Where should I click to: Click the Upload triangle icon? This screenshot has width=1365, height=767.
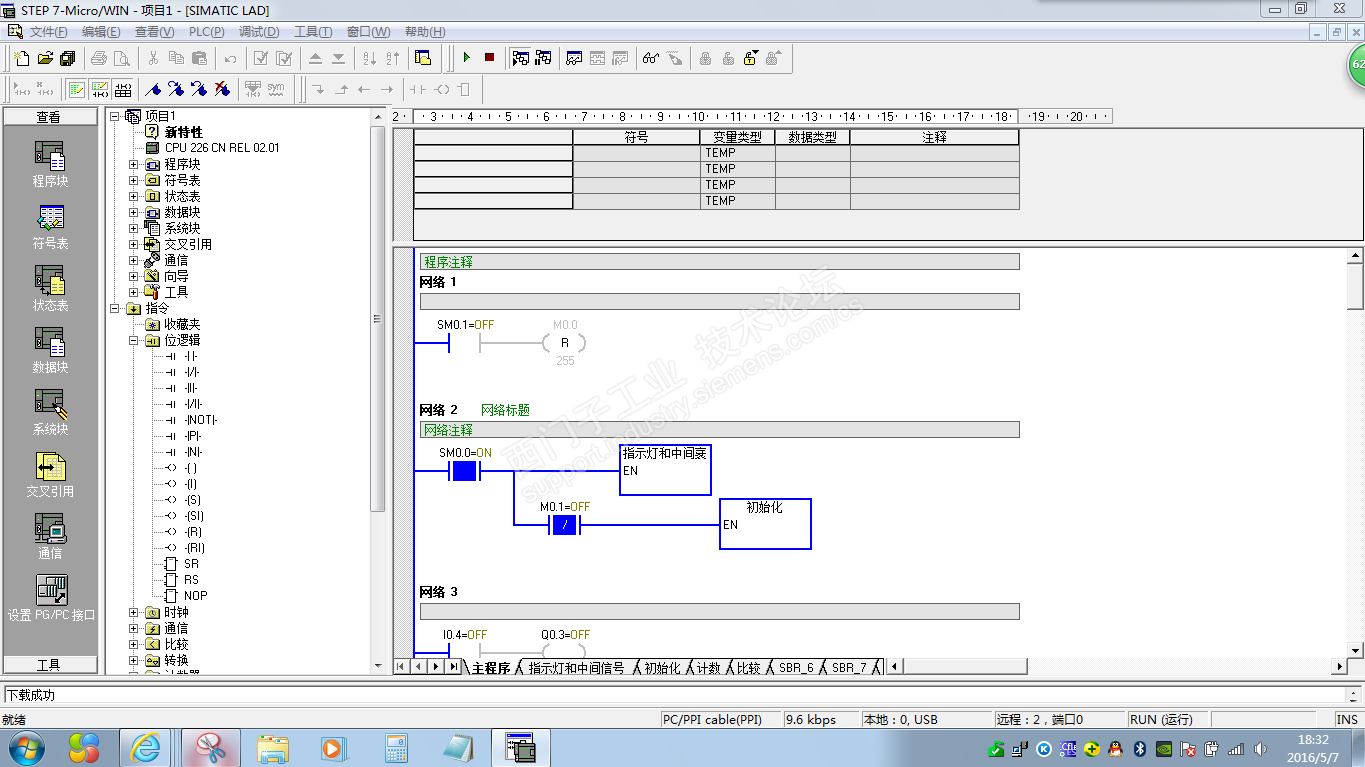(x=315, y=58)
